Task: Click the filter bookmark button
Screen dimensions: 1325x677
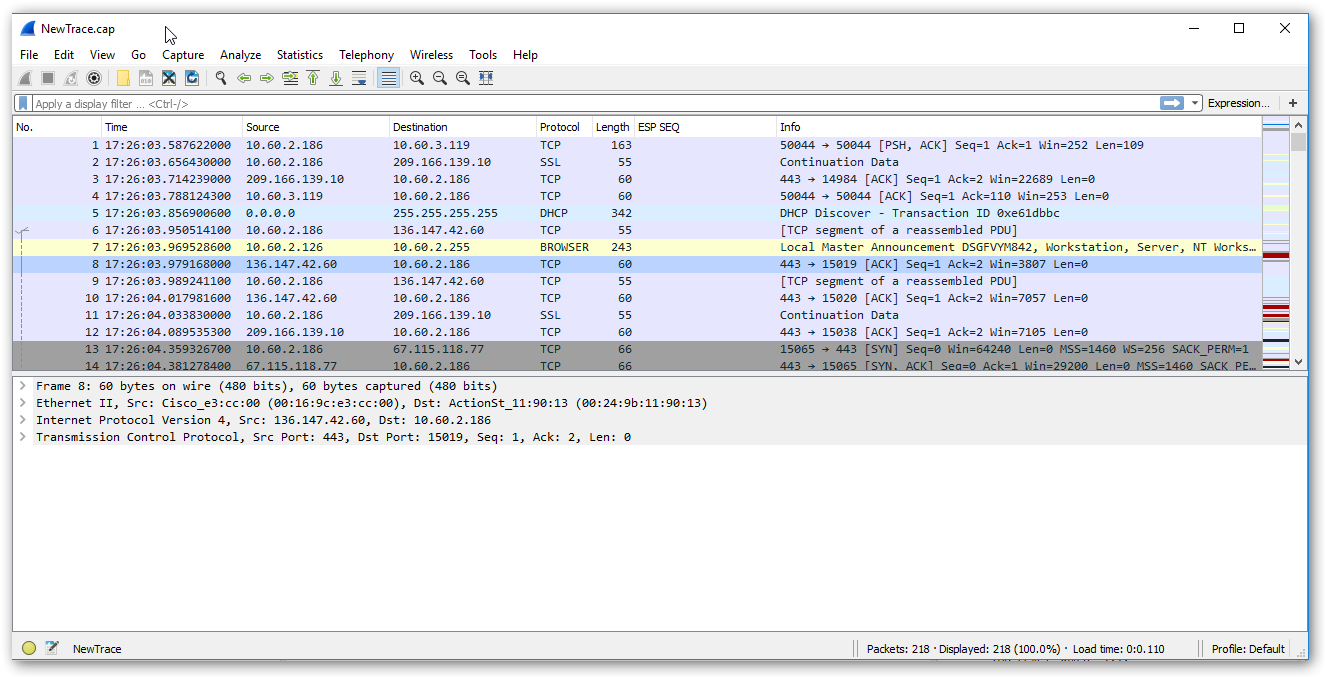Action: [23, 103]
